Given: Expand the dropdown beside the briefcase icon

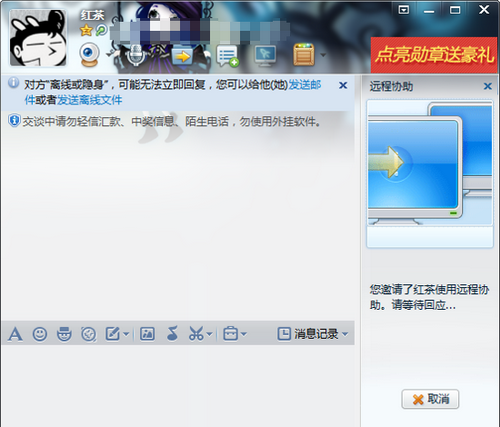Looking at the screenshot, I should pyautogui.click(x=244, y=334).
